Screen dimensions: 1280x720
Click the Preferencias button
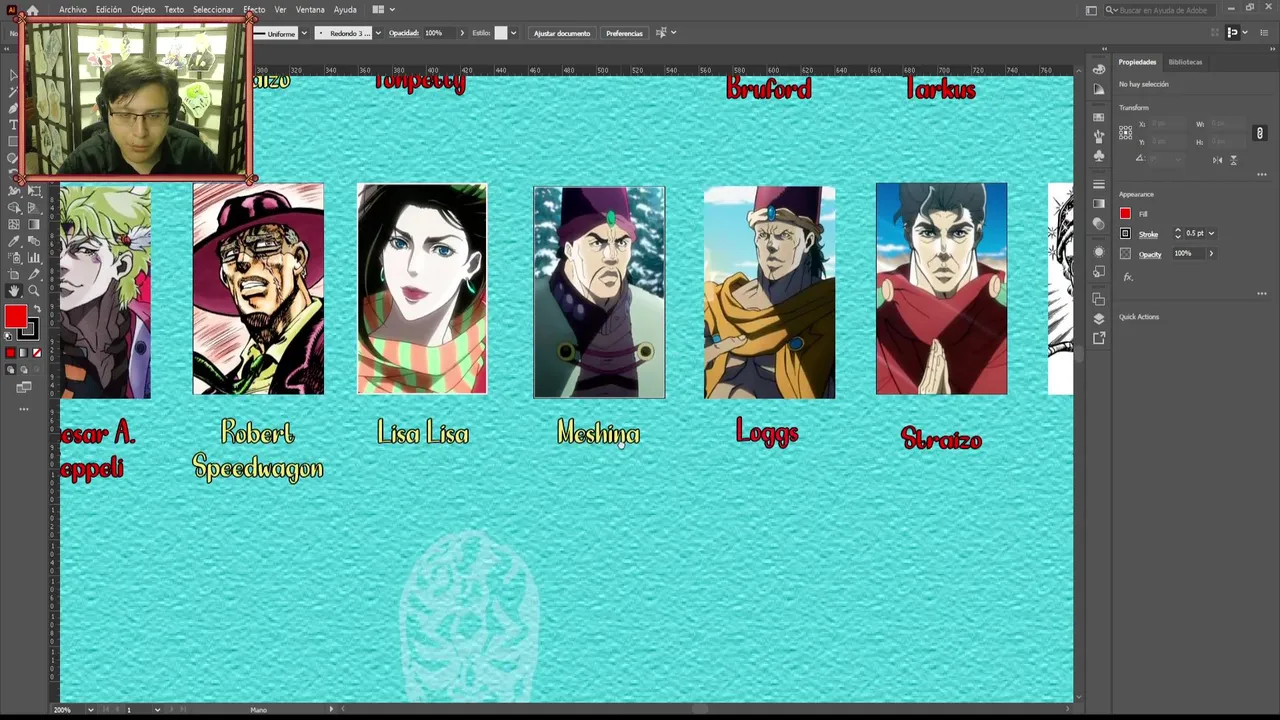point(624,33)
